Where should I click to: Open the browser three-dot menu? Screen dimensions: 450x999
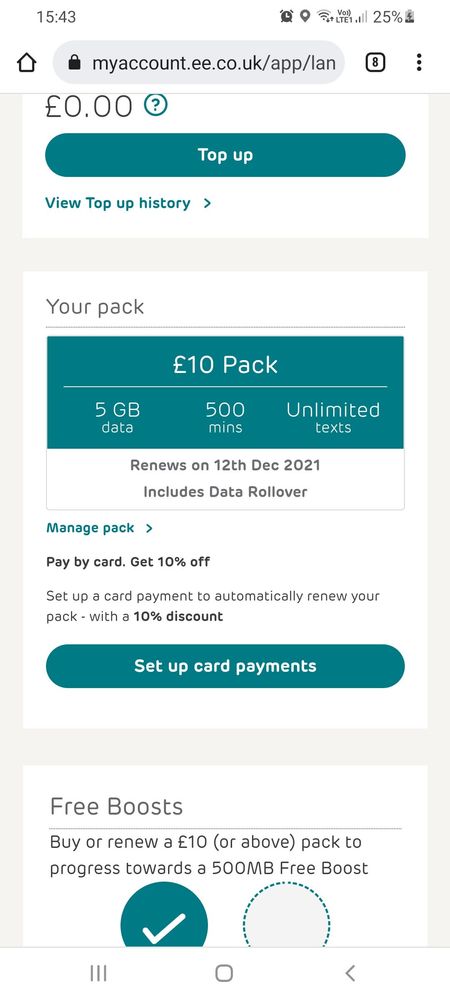419,62
